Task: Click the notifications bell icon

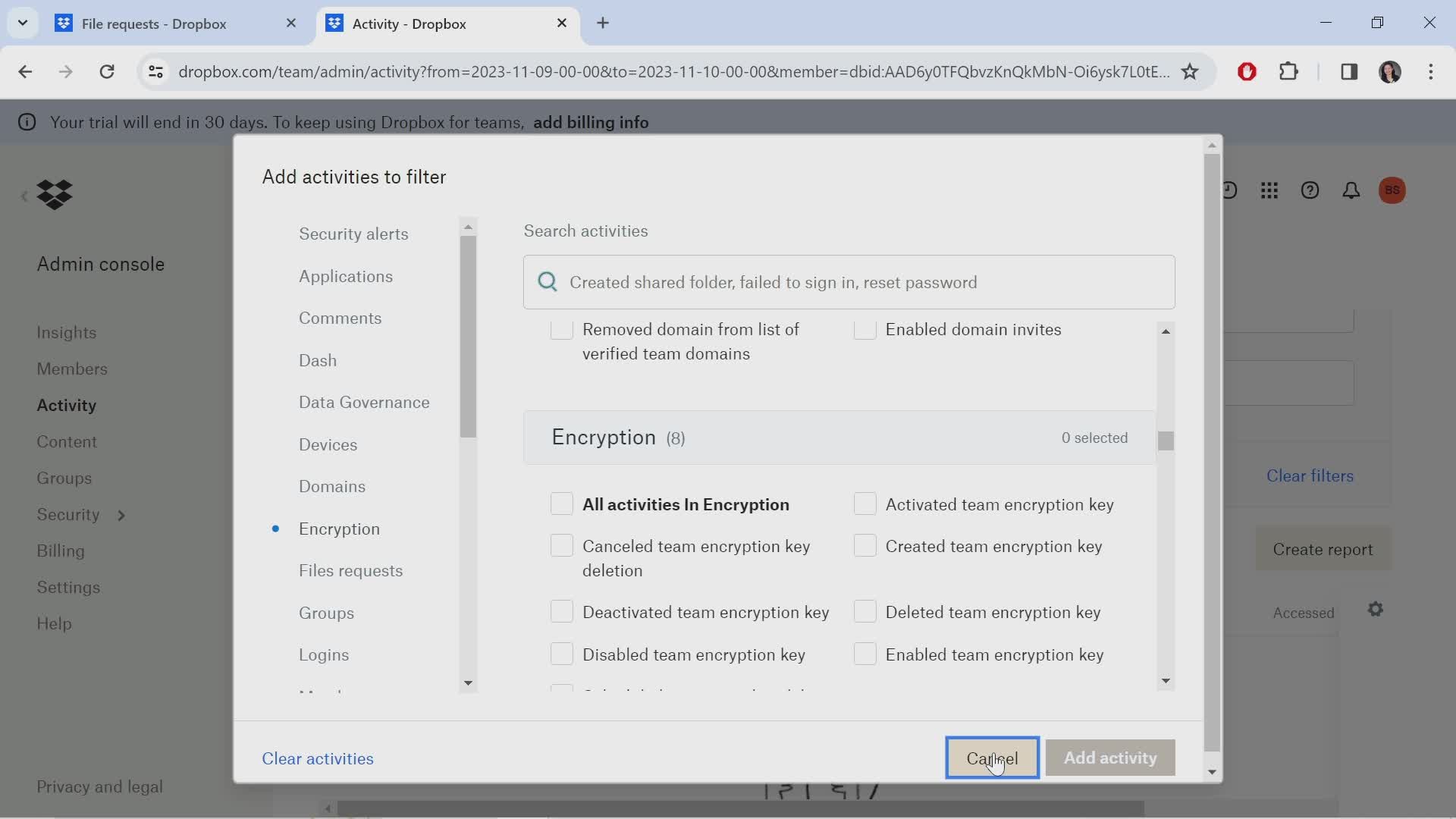Action: (x=1350, y=190)
